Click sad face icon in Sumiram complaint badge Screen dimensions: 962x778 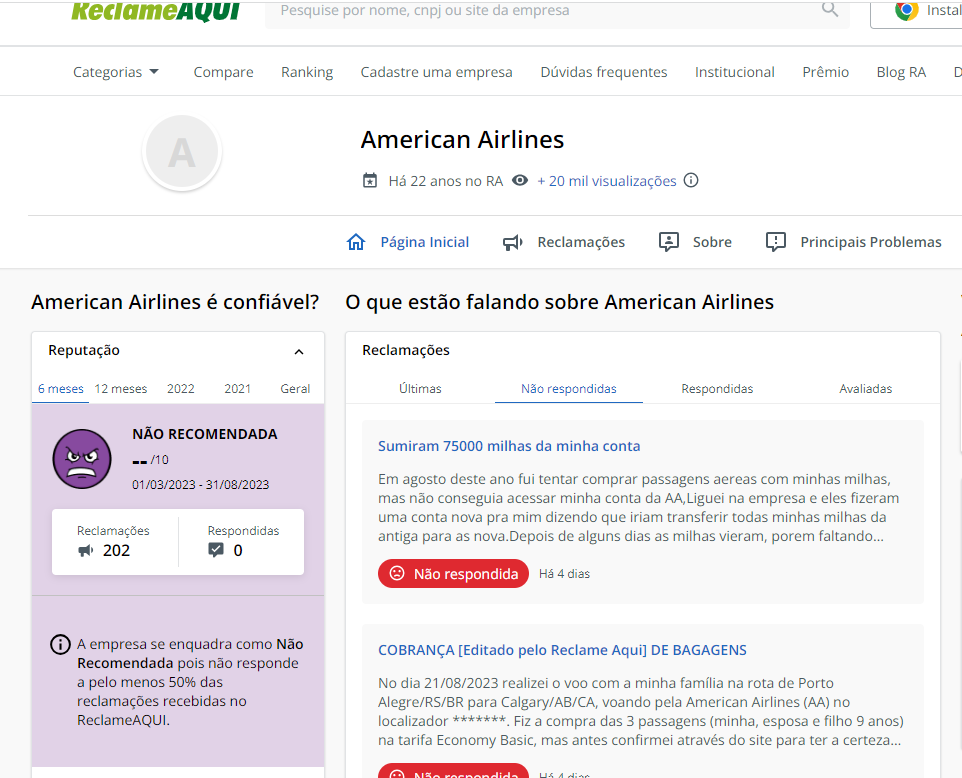click(398, 573)
